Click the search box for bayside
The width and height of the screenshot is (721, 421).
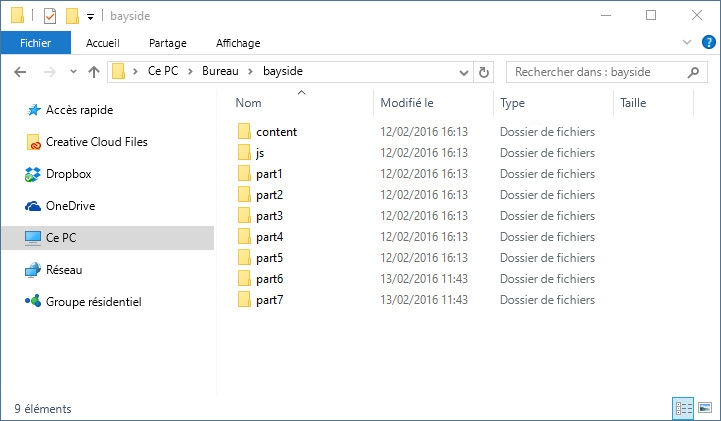(x=596, y=72)
